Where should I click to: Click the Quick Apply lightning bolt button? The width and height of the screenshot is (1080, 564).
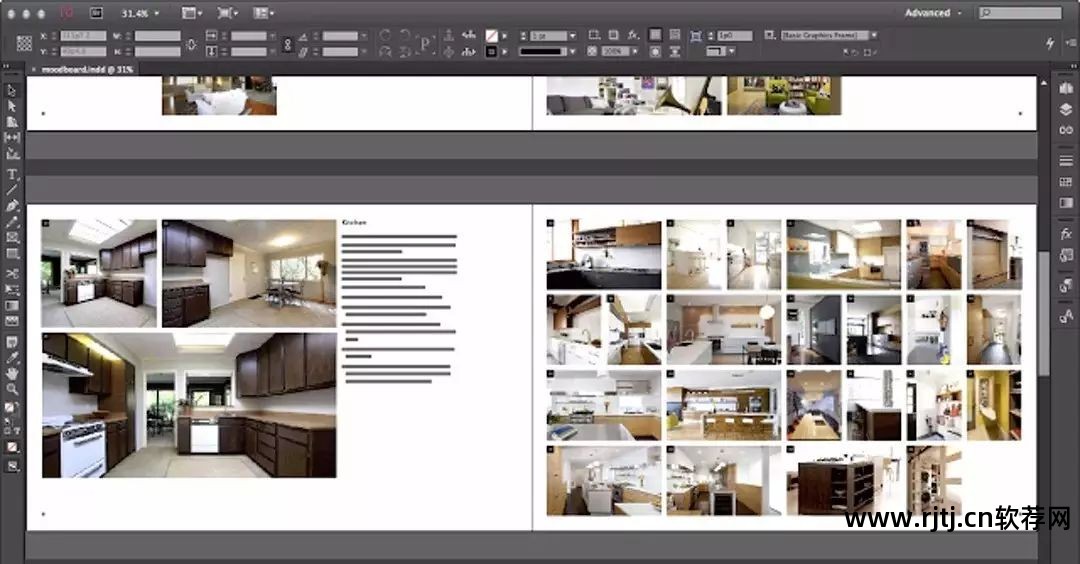(1049, 43)
